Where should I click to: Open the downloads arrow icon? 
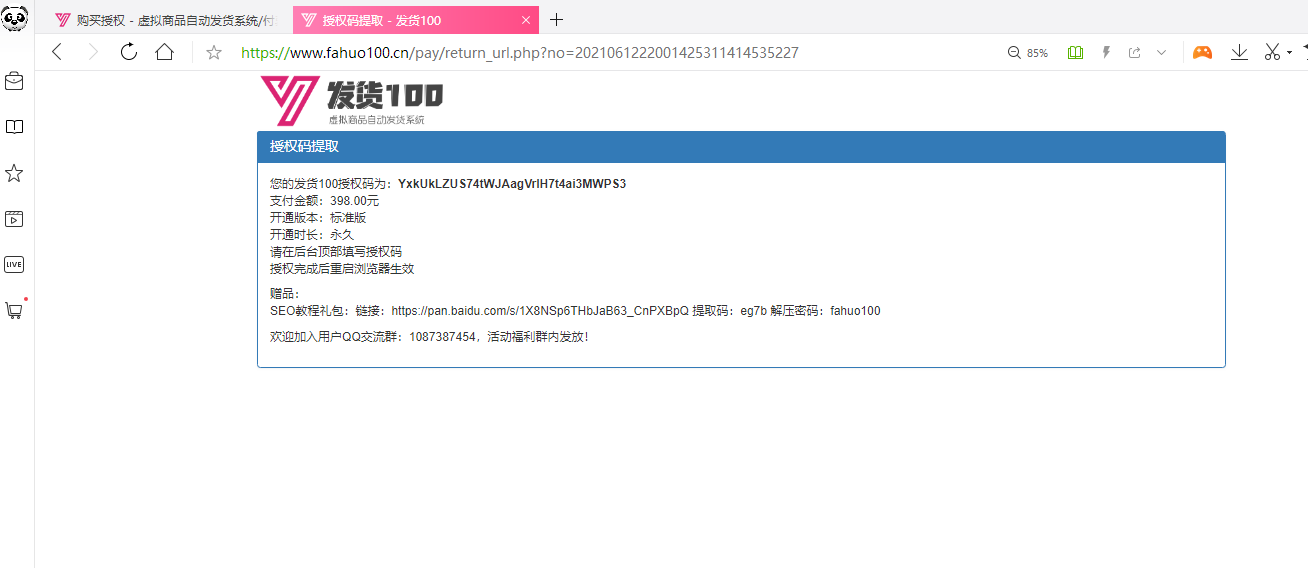[1239, 53]
